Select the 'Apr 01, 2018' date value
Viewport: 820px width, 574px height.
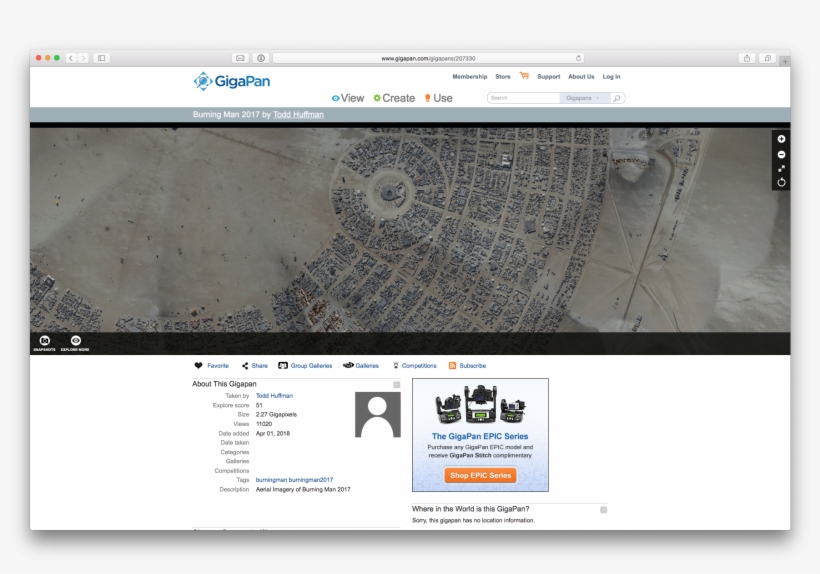pos(272,433)
